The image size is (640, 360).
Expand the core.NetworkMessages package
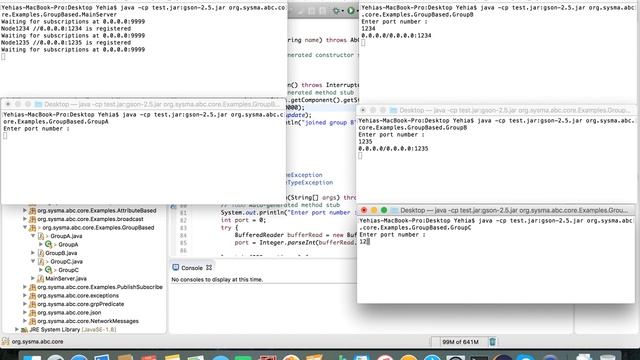[25, 321]
